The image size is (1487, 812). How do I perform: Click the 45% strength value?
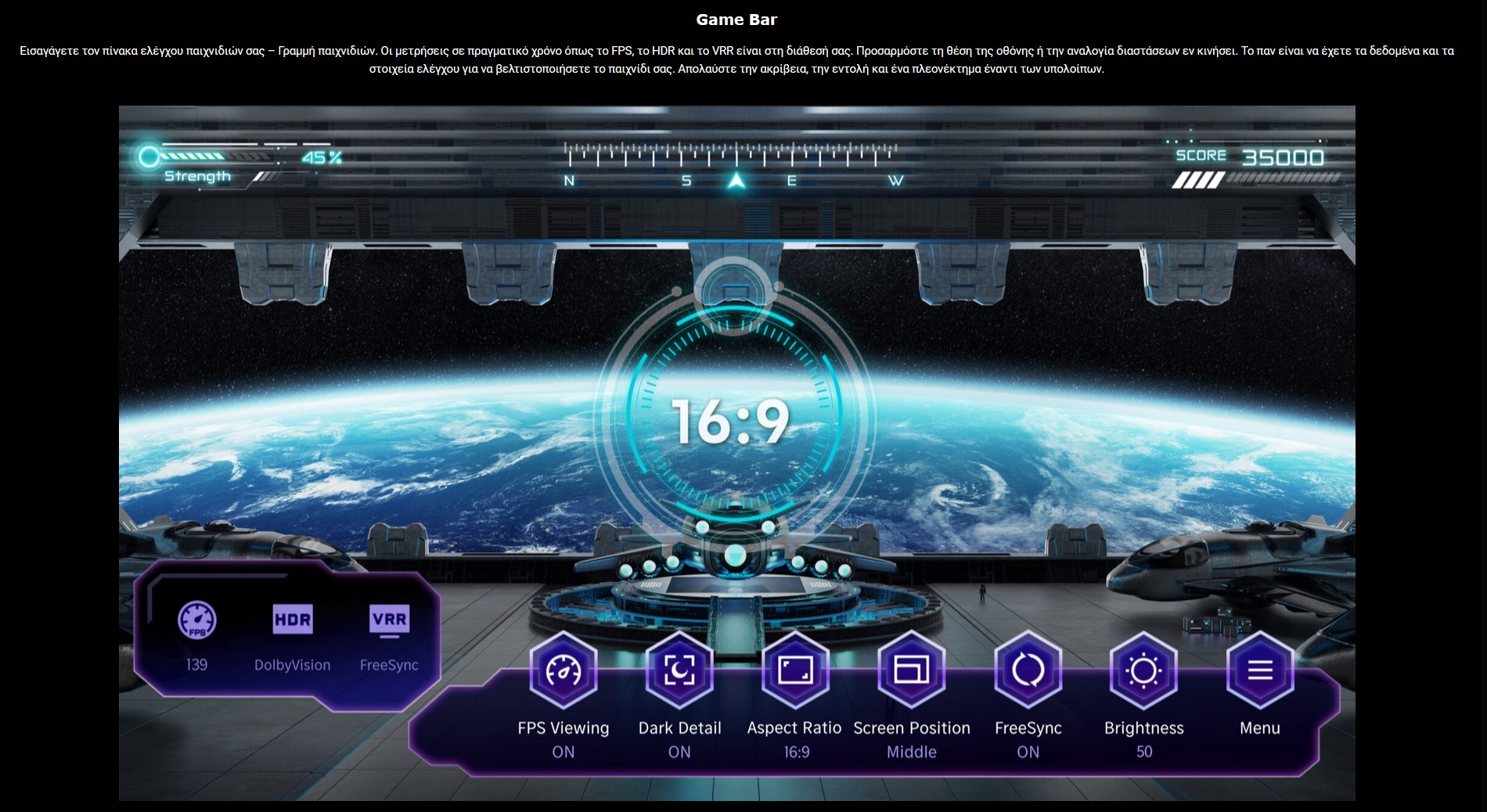tap(322, 158)
